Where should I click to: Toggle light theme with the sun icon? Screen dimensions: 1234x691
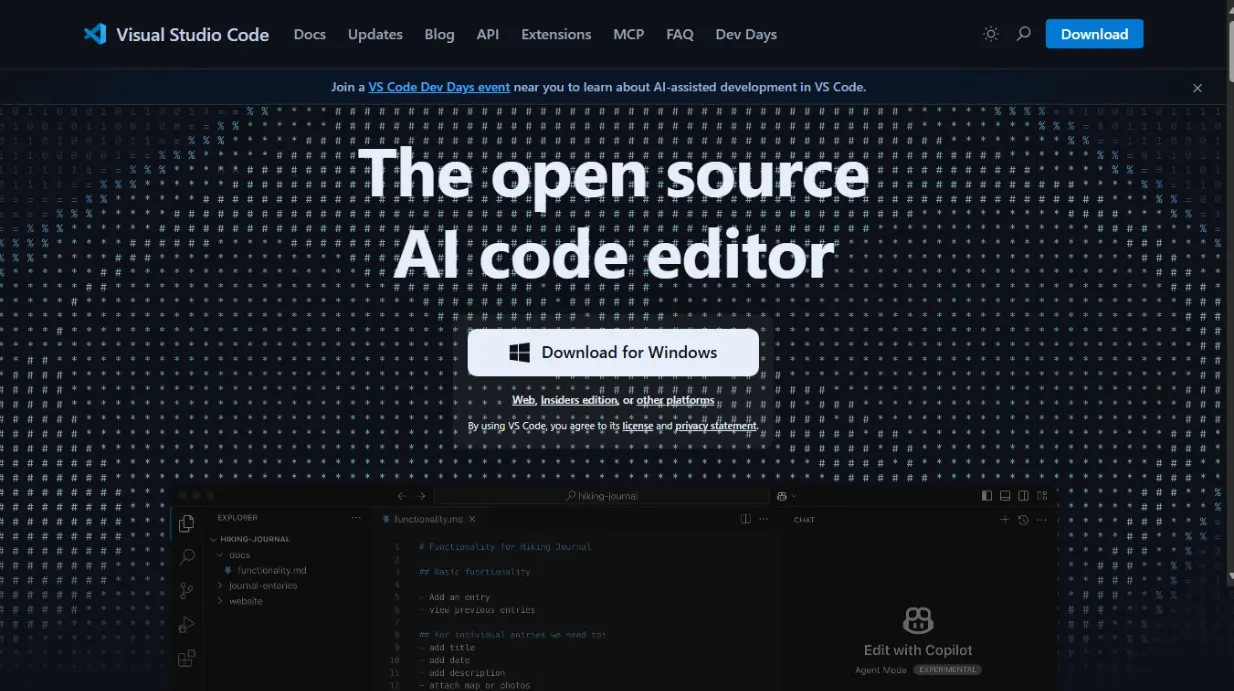point(990,33)
